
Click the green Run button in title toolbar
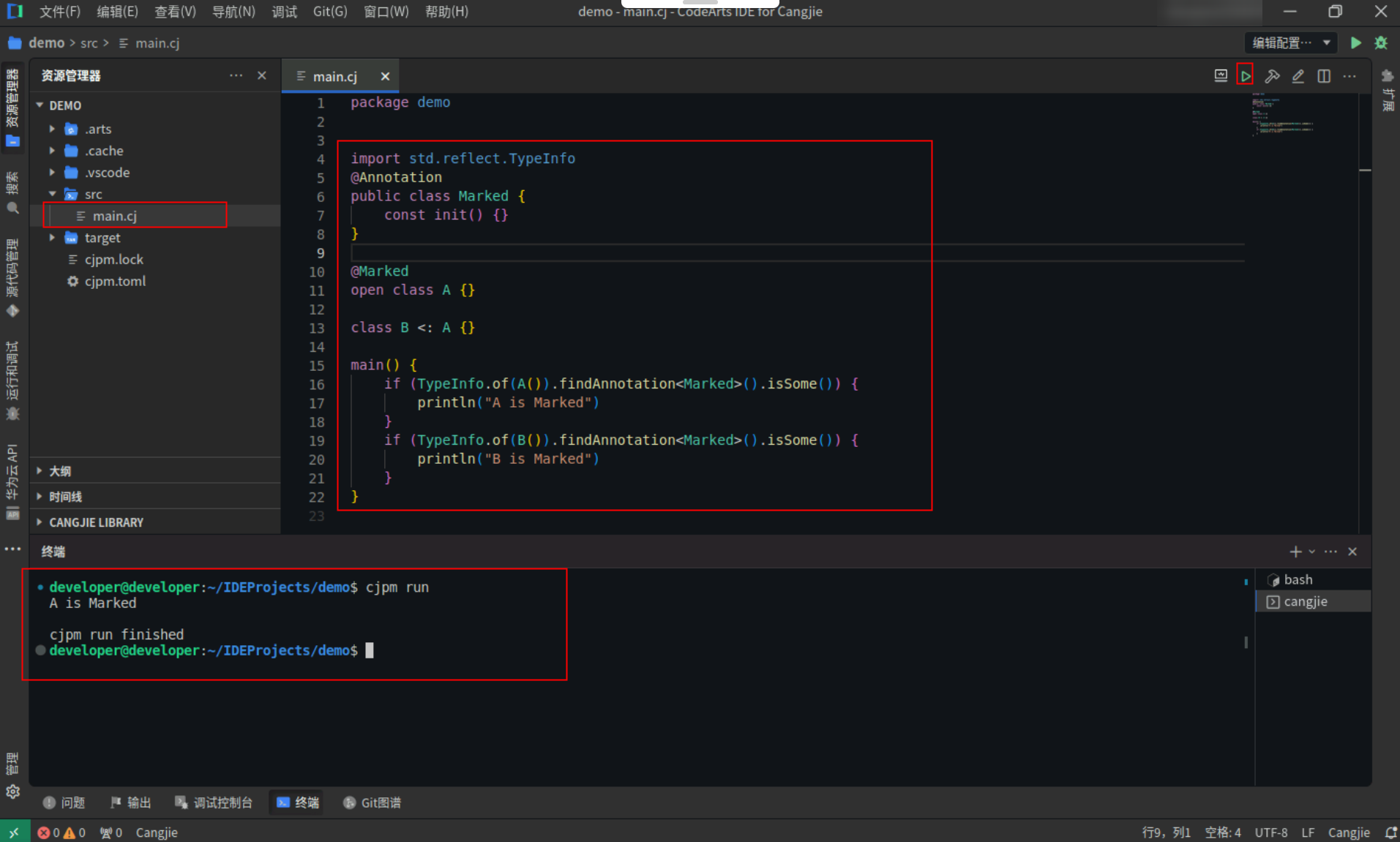(x=1355, y=42)
